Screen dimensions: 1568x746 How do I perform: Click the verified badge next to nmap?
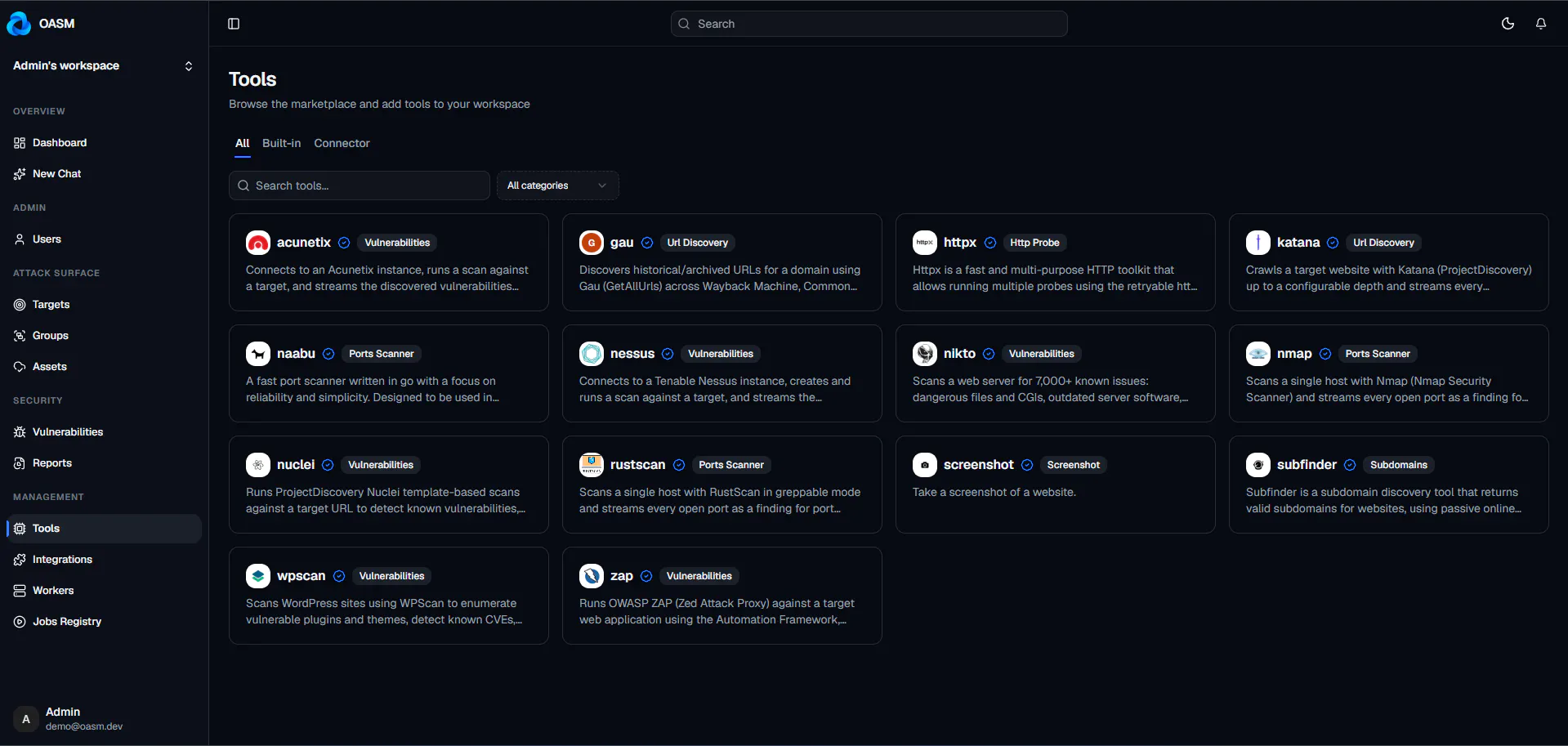pos(1325,354)
